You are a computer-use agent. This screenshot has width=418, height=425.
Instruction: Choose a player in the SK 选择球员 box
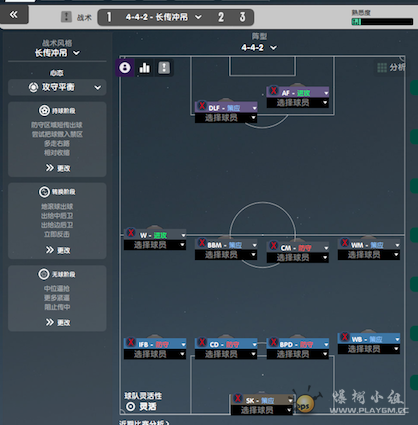point(262,410)
